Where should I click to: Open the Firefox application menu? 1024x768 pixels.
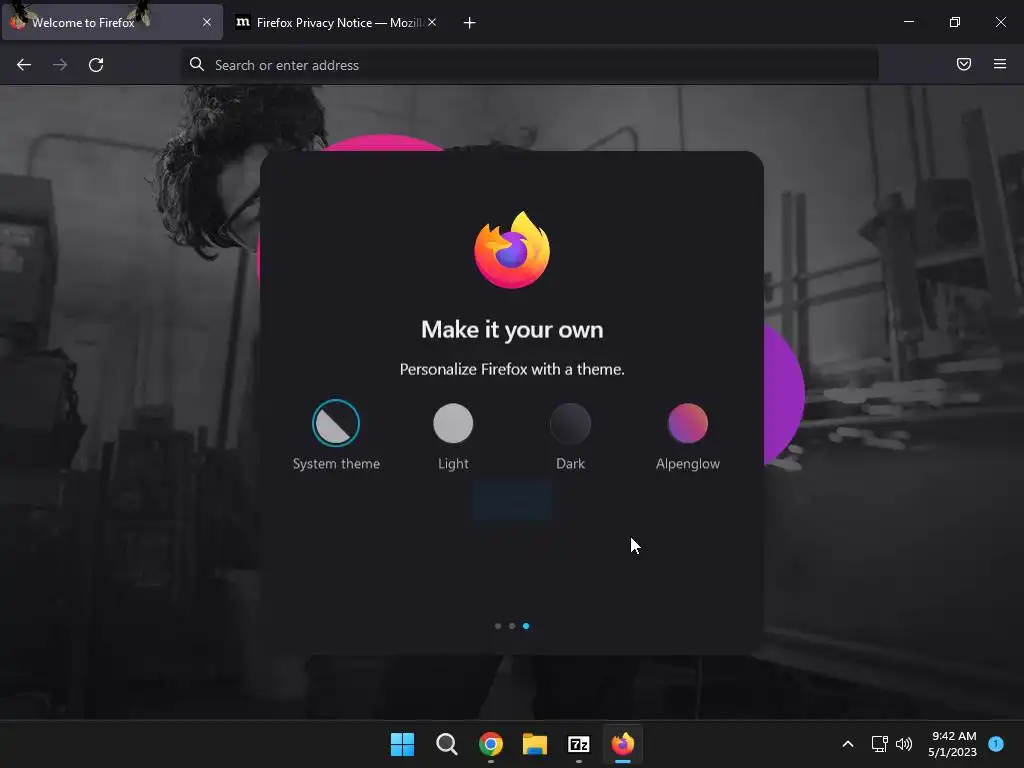999,64
